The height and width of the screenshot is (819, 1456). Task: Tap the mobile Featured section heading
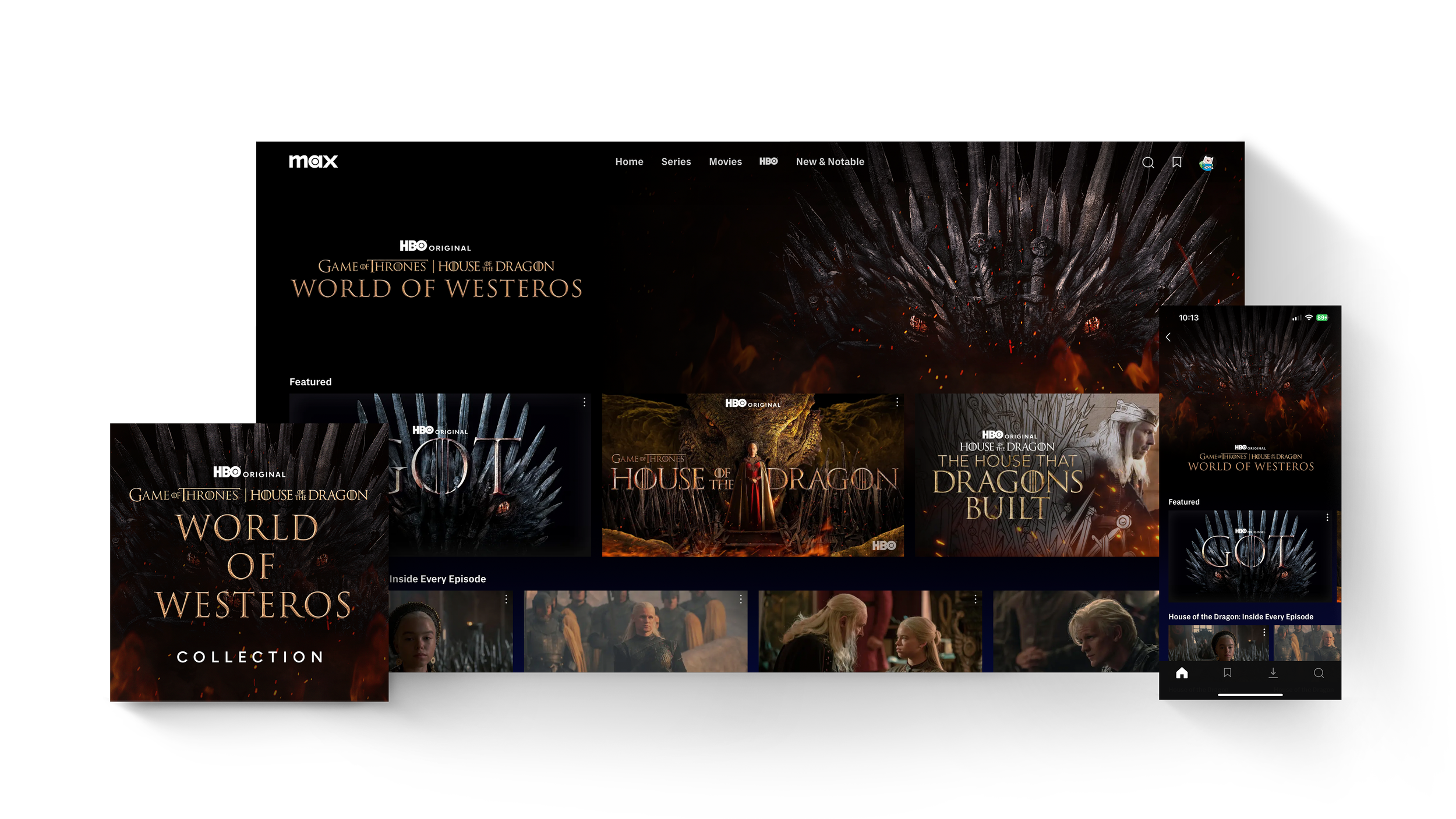[1184, 502]
